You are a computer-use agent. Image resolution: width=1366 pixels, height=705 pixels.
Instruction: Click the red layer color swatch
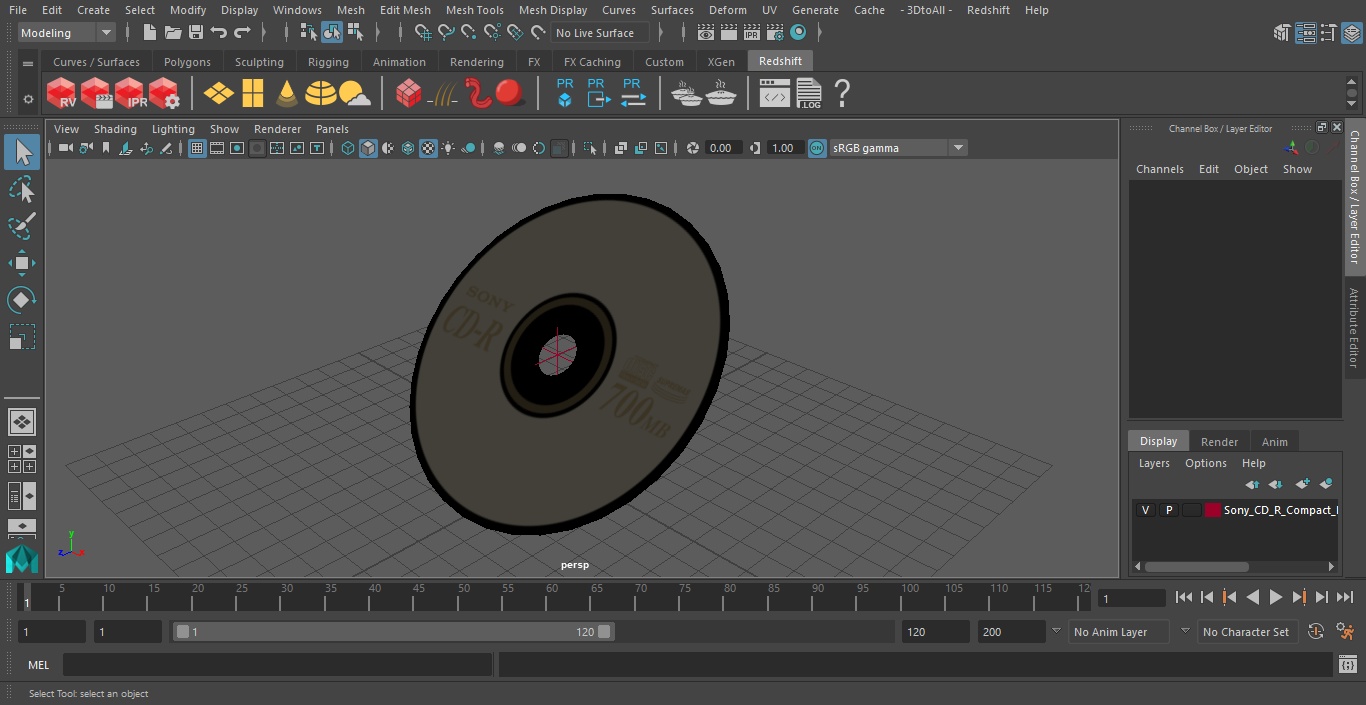click(1213, 510)
